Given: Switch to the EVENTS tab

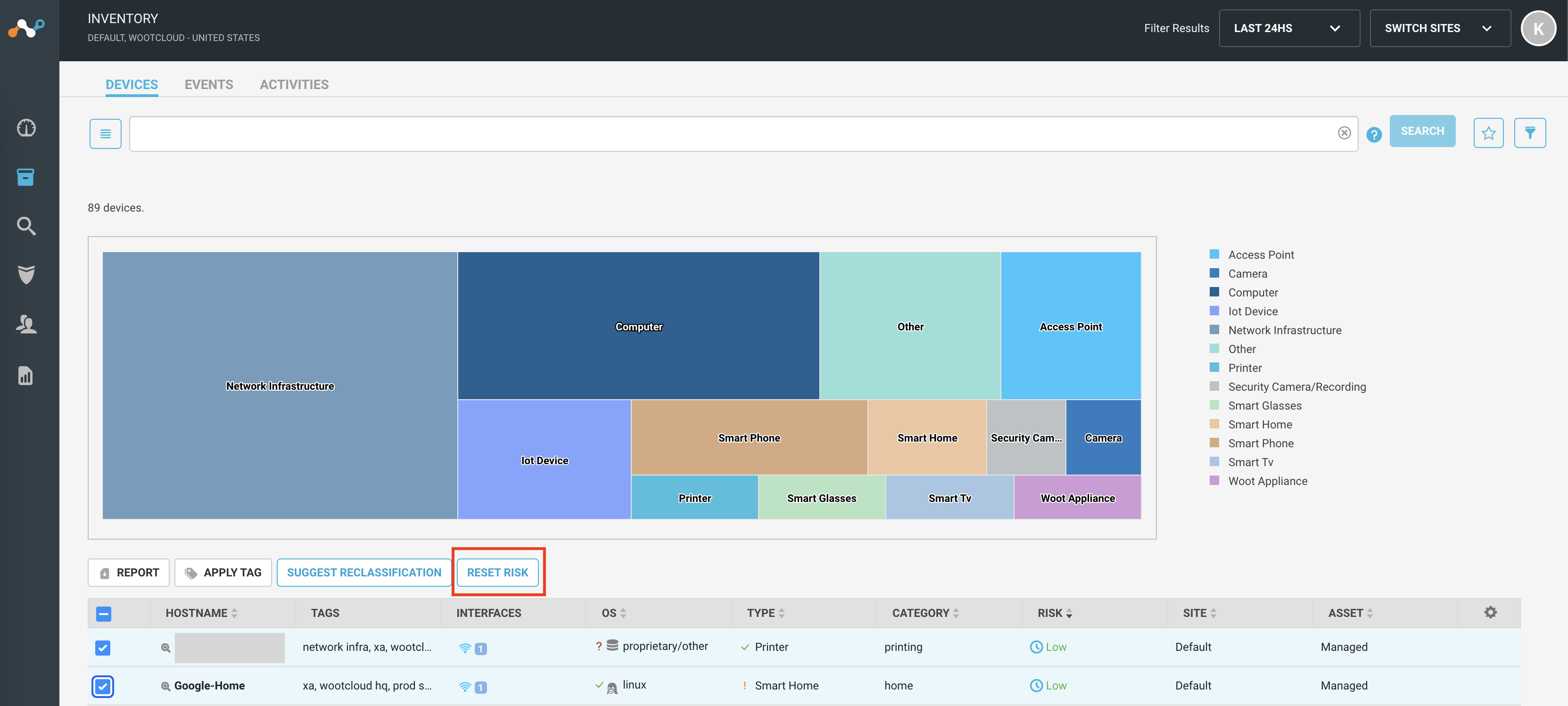Looking at the screenshot, I should 209,84.
